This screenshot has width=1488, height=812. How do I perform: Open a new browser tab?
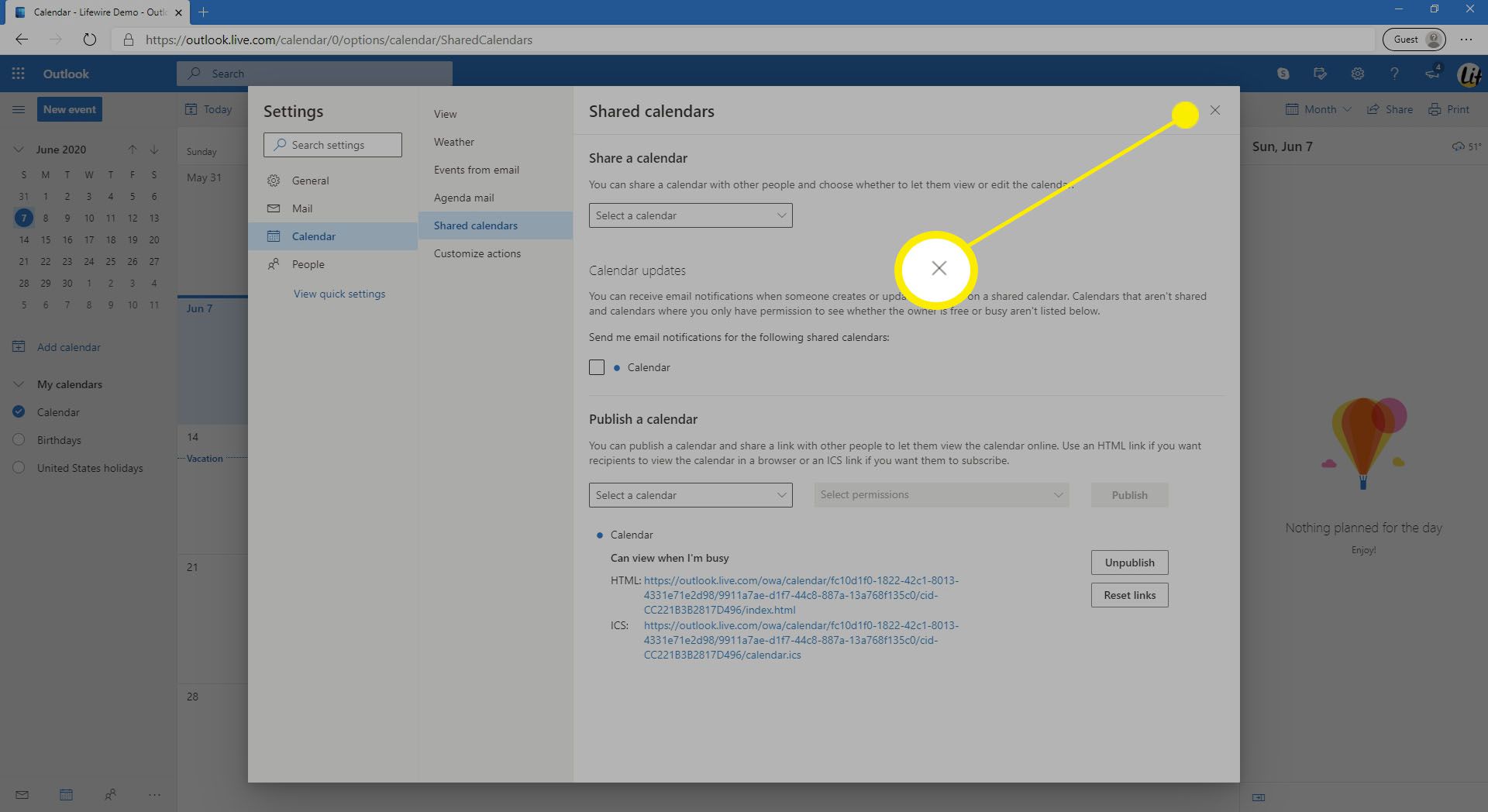point(203,12)
